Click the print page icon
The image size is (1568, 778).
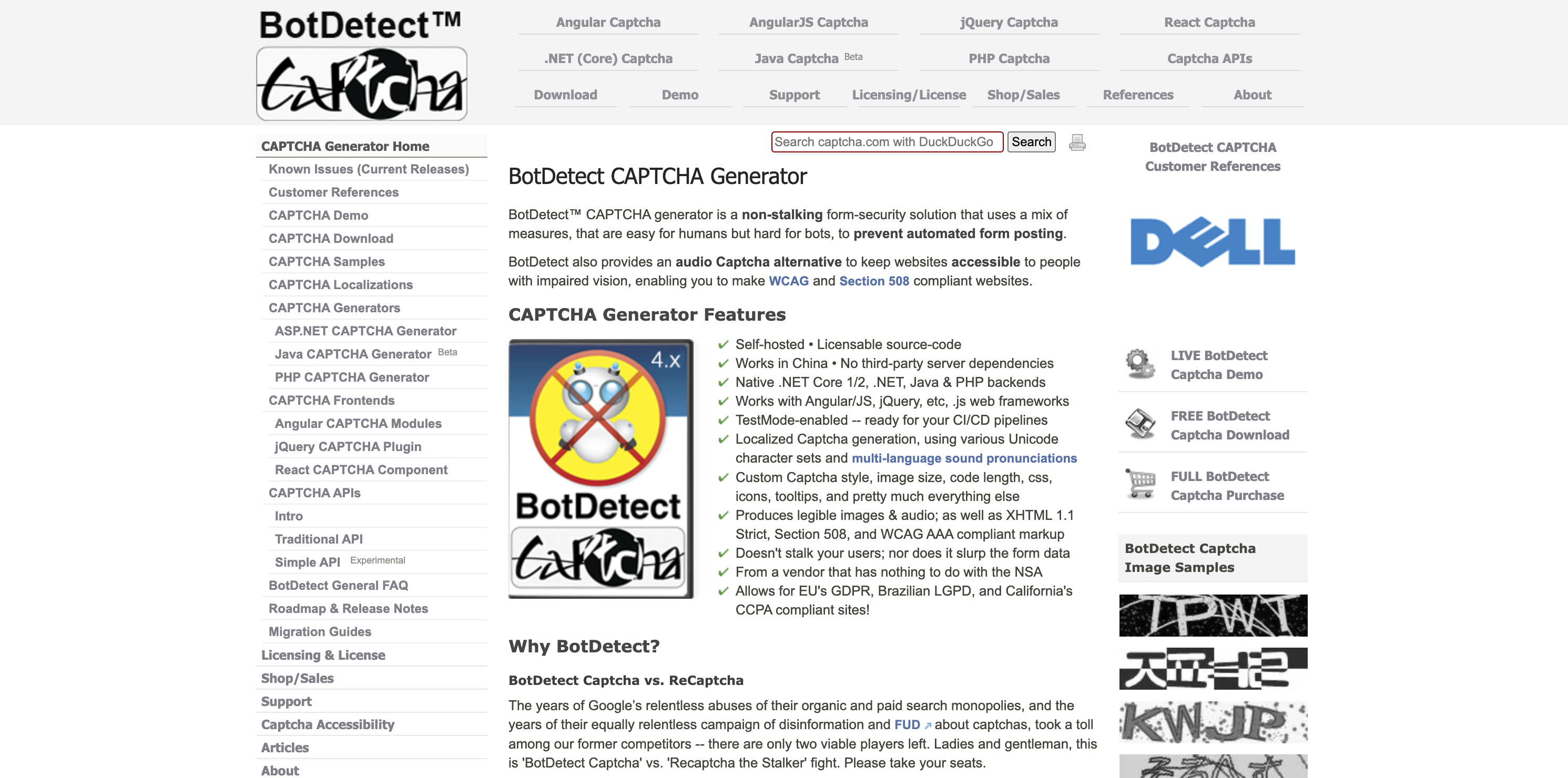point(1076,142)
